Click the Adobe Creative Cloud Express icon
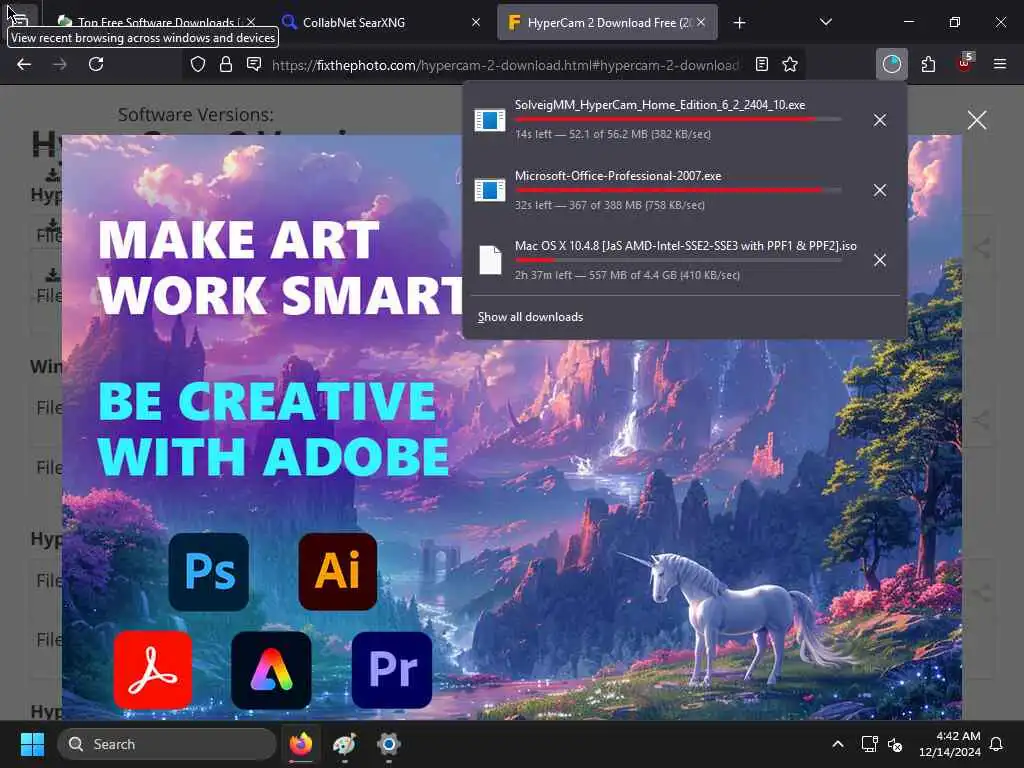 tap(271, 670)
